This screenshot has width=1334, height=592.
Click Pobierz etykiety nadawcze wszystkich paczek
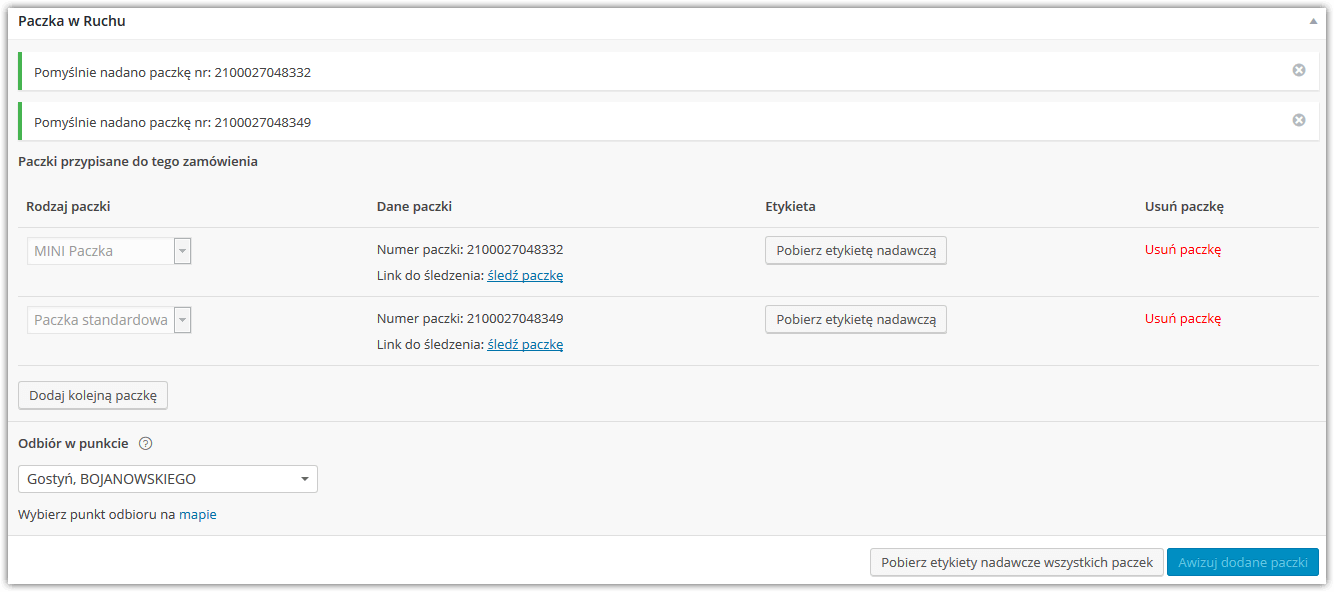(1017, 562)
